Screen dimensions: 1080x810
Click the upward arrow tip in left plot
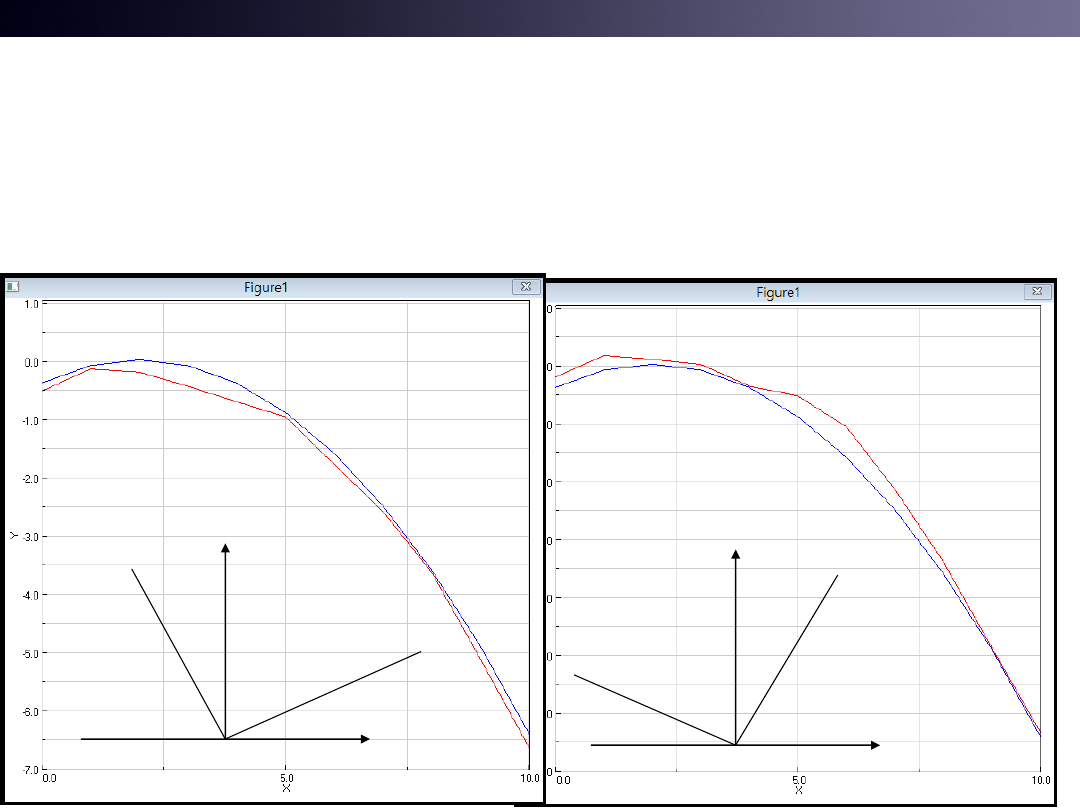[x=225, y=546]
